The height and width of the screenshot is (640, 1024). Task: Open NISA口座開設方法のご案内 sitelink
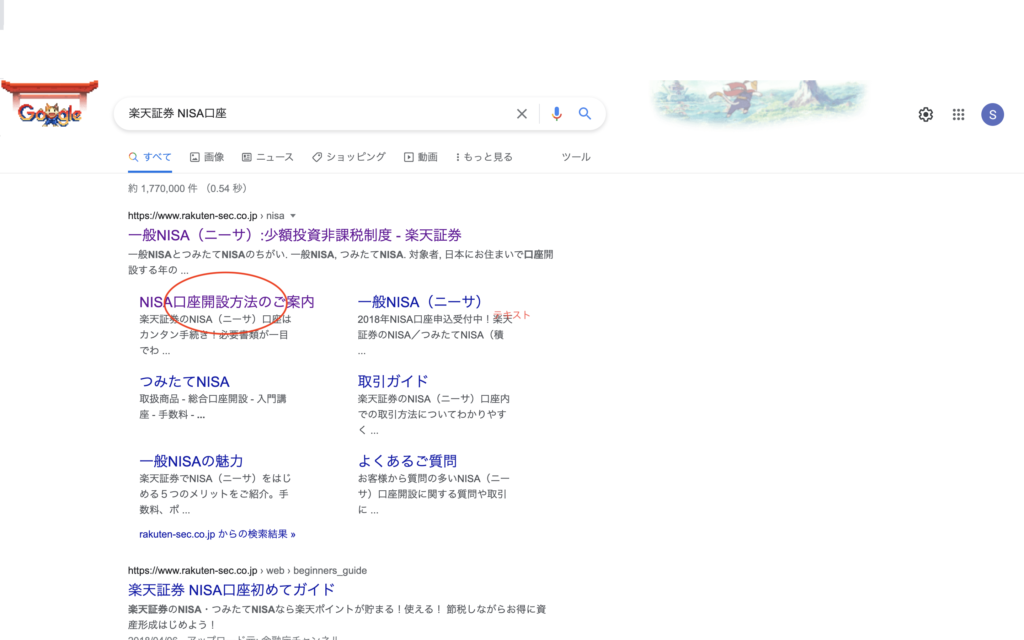[x=227, y=301]
